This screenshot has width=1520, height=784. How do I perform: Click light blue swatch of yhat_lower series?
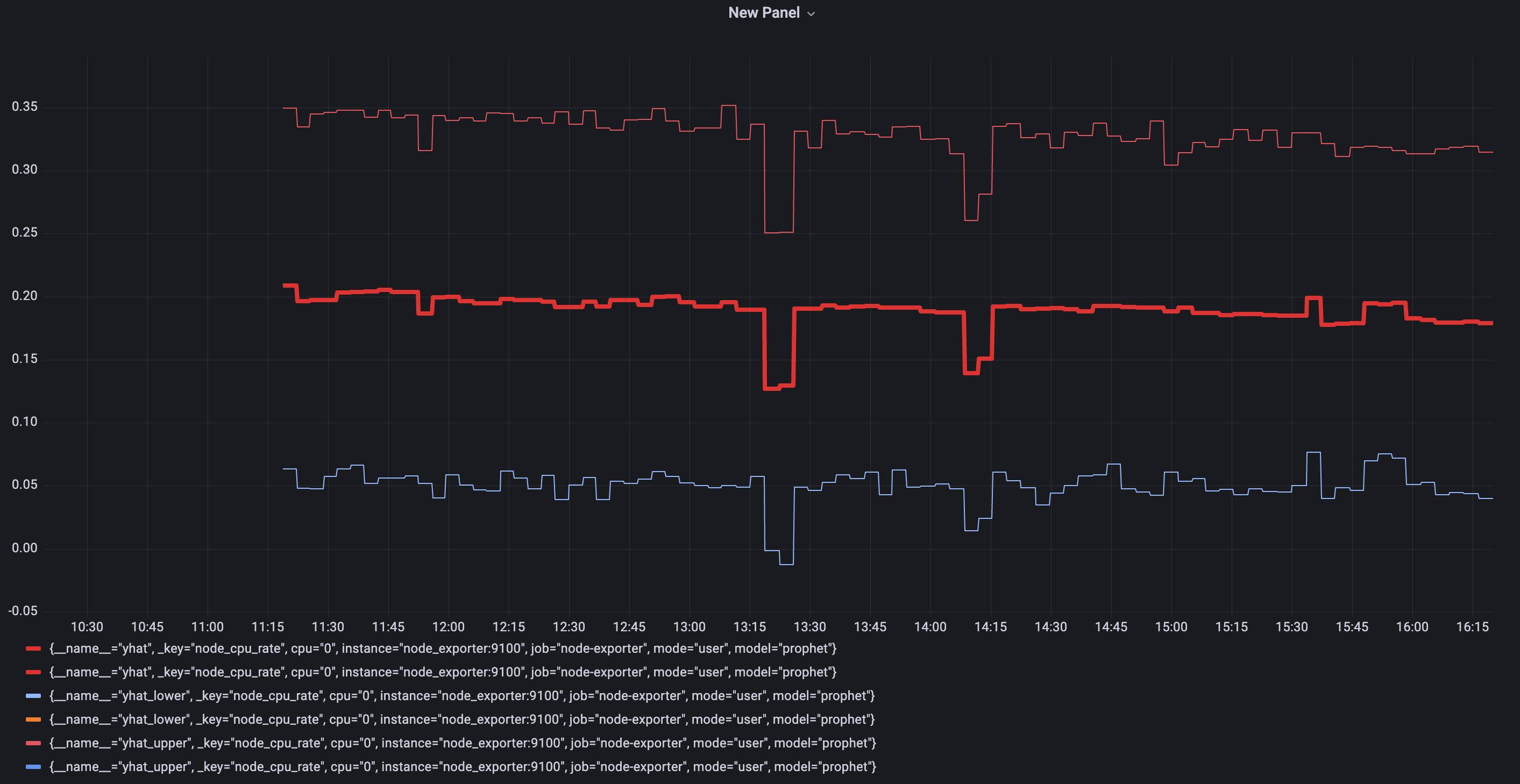pyautogui.click(x=34, y=696)
